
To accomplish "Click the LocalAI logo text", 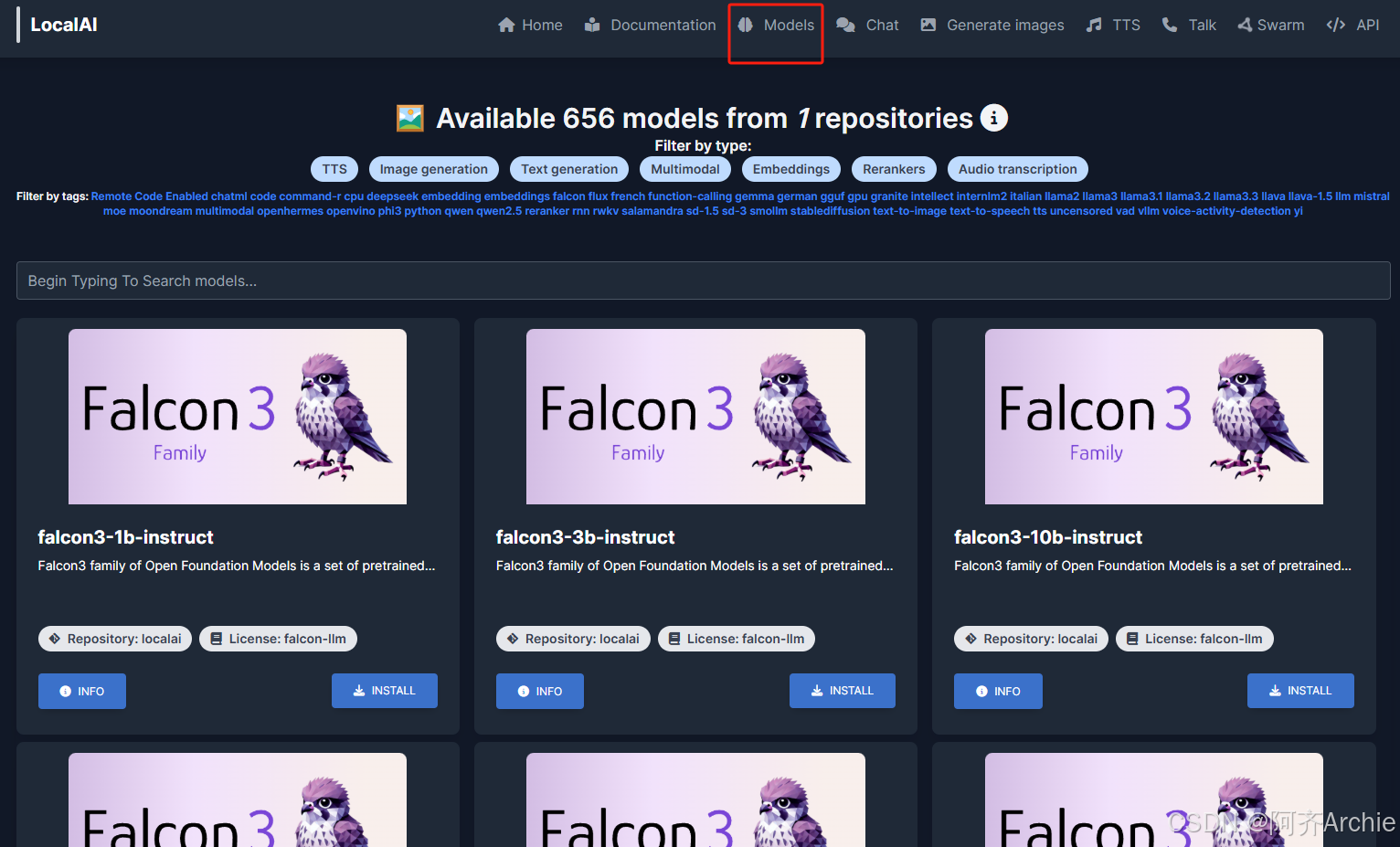I will (64, 25).
